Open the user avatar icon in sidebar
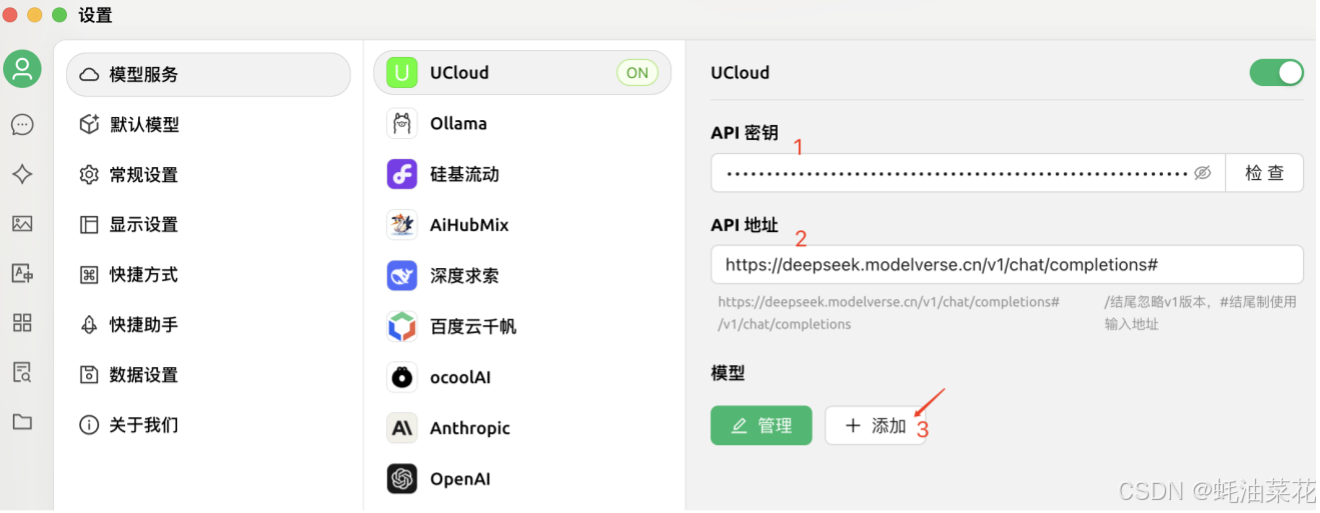Screen dimensions: 1320x513 pos(22,69)
